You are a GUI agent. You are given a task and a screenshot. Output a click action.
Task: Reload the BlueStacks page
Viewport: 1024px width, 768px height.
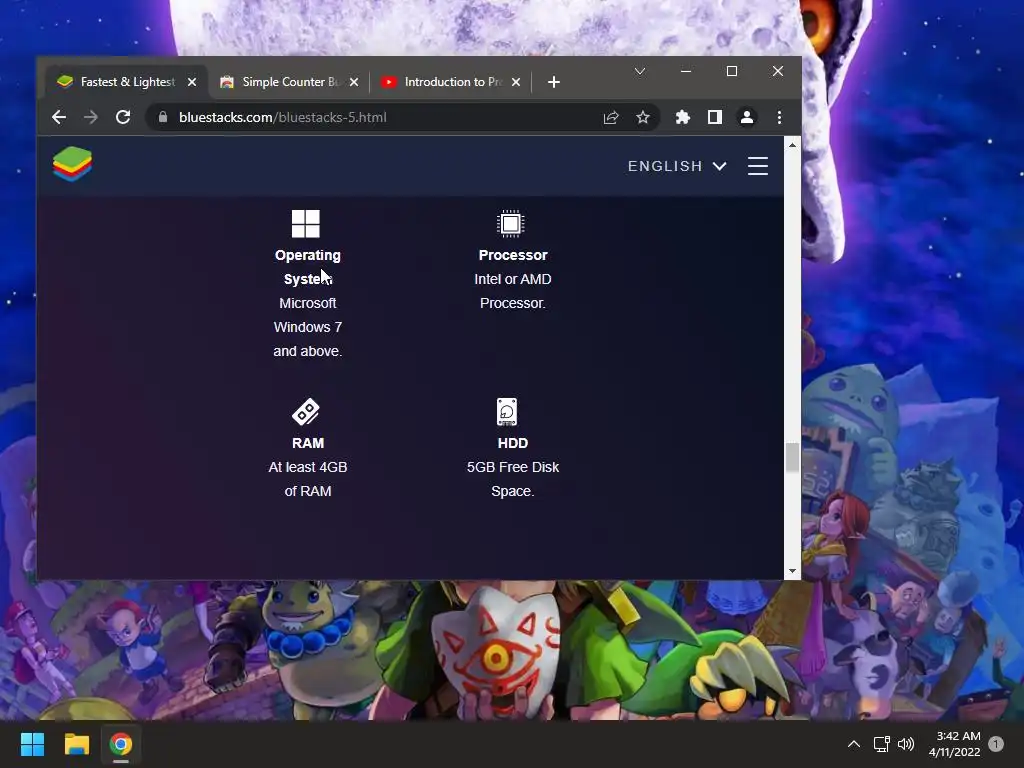tap(123, 117)
